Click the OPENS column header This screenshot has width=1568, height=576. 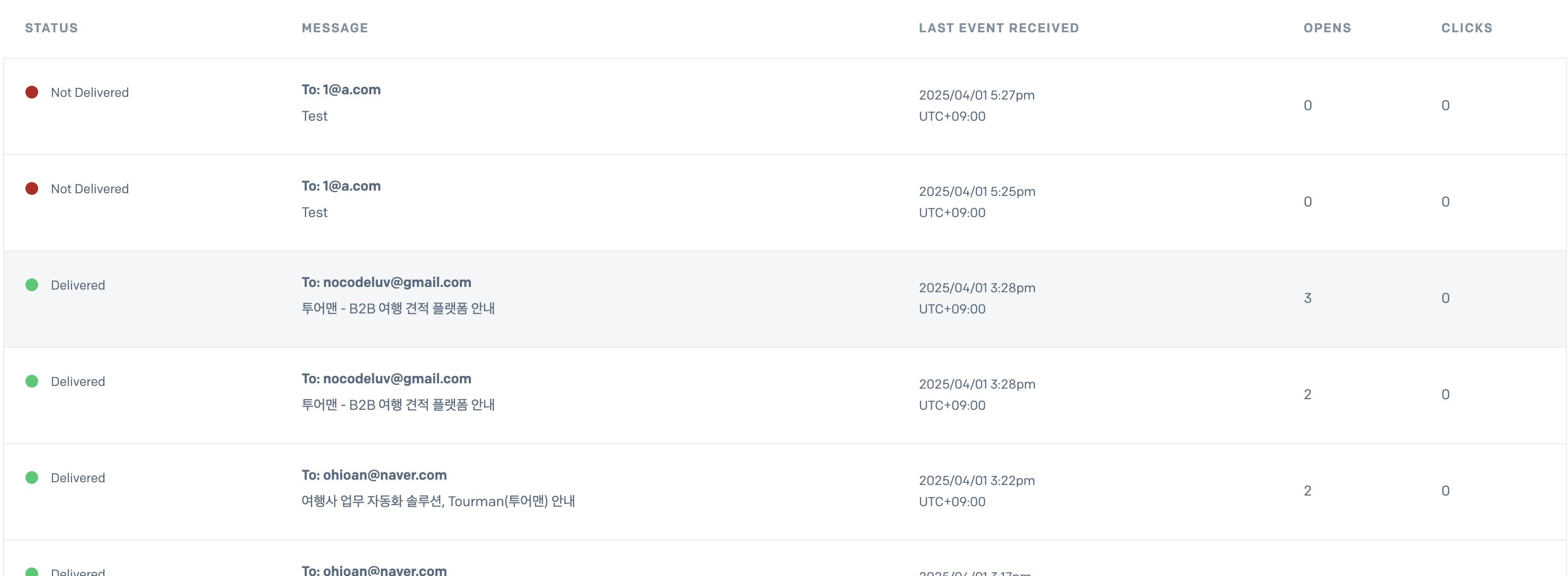pyautogui.click(x=1327, y=28)
